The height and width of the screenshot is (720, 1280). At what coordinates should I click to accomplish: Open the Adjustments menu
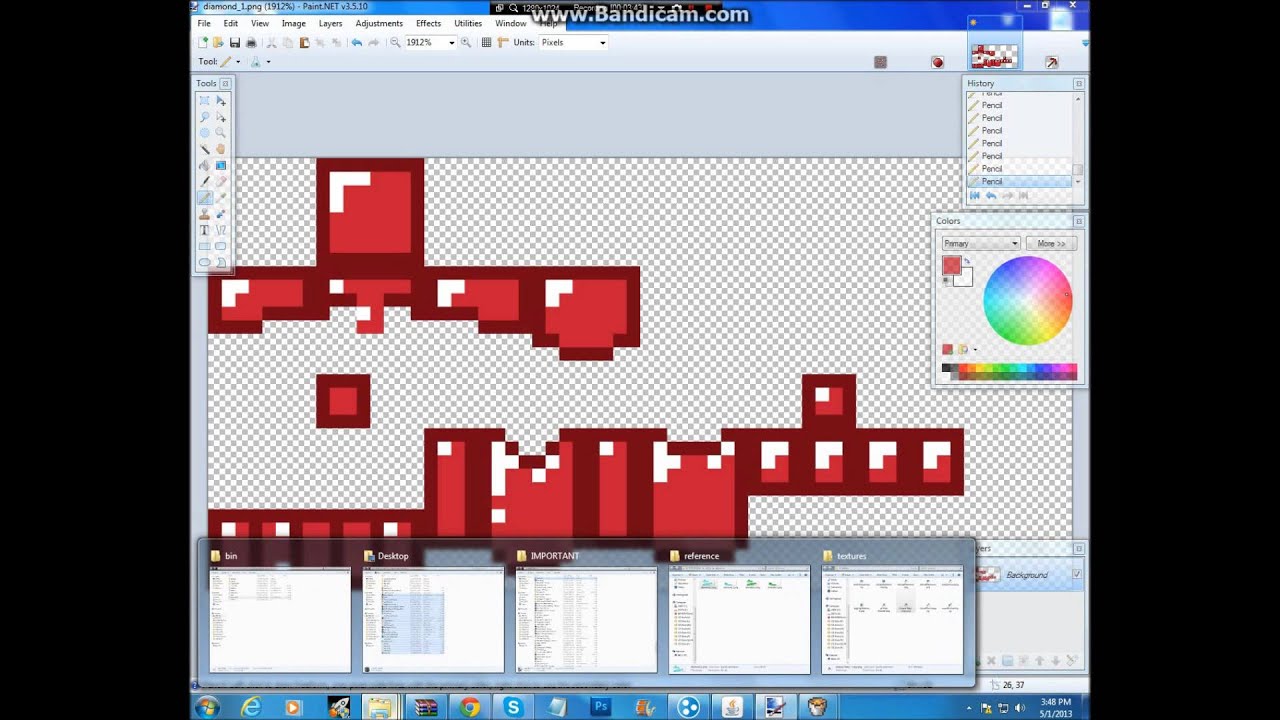point(379,23)
